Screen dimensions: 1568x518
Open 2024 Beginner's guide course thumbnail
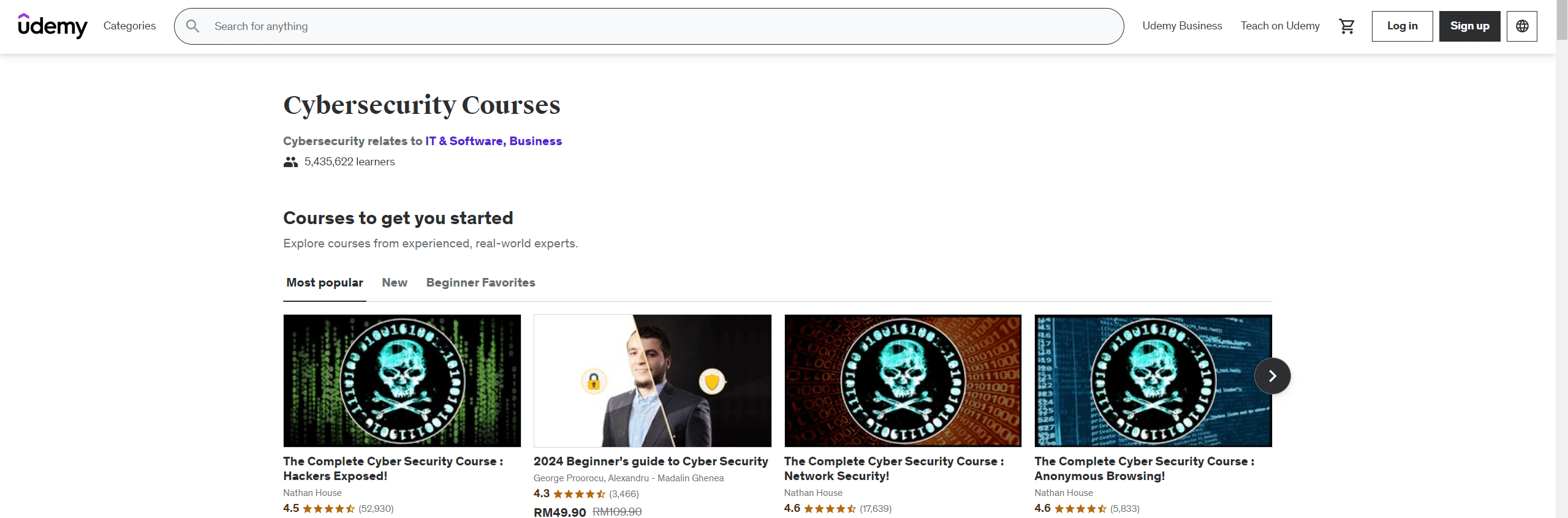pyautogui.click(x=653, y=381)
